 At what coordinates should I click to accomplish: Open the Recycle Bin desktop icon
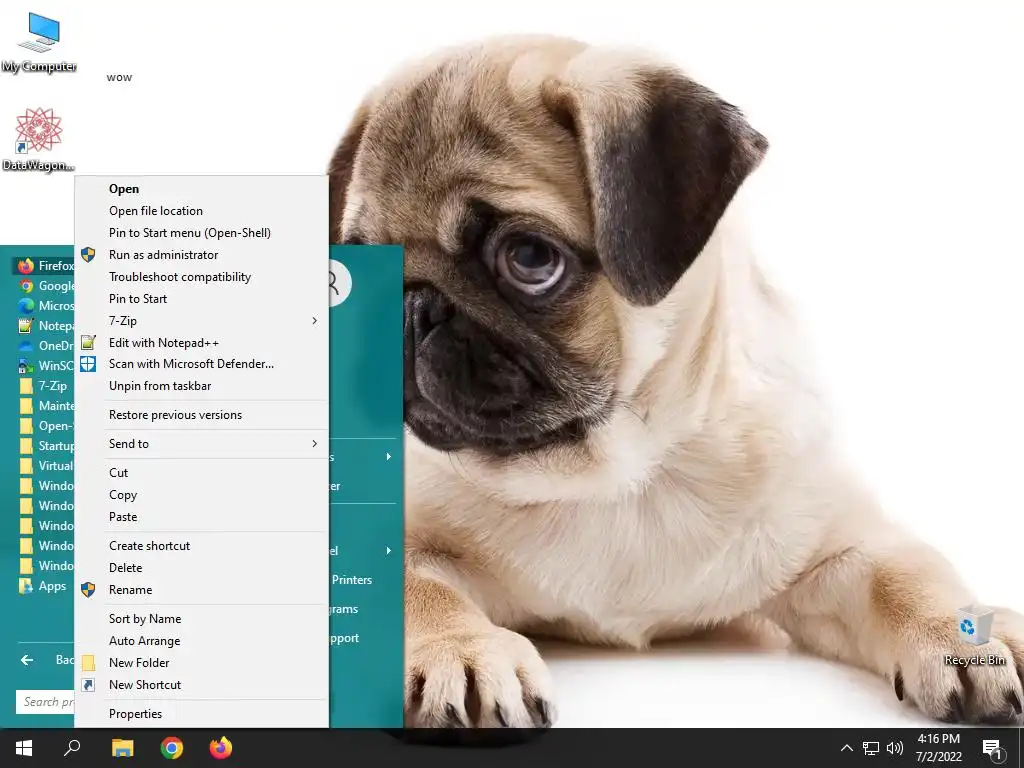coord(974,636)
